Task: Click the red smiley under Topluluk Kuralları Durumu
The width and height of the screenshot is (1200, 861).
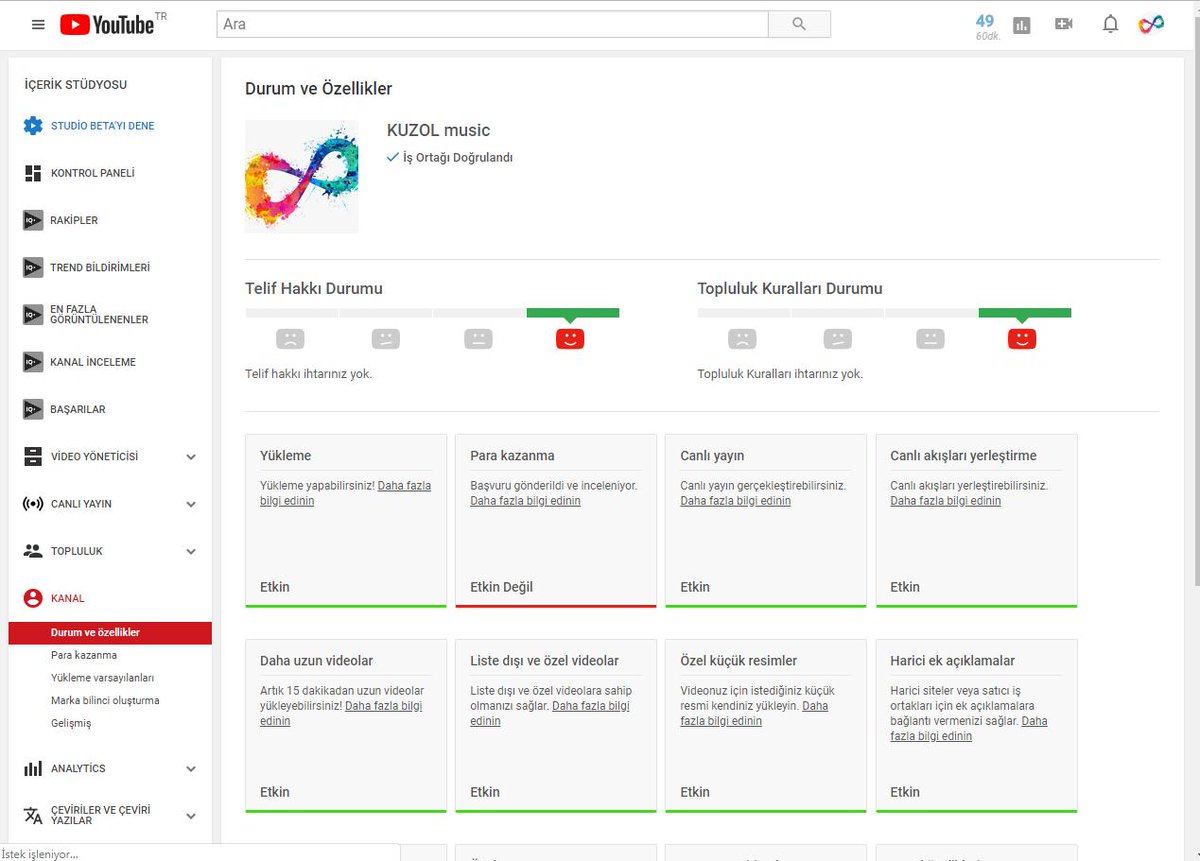Action: 1022,338
